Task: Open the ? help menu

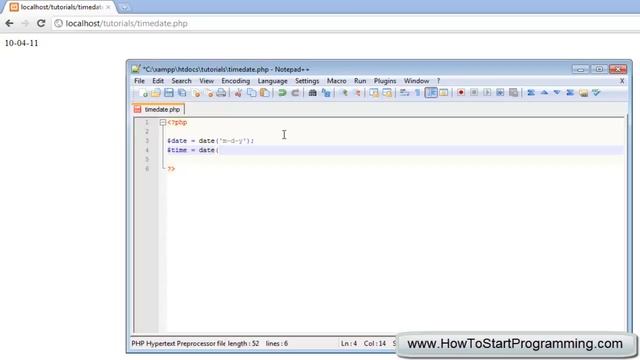Action: [438, 81]
